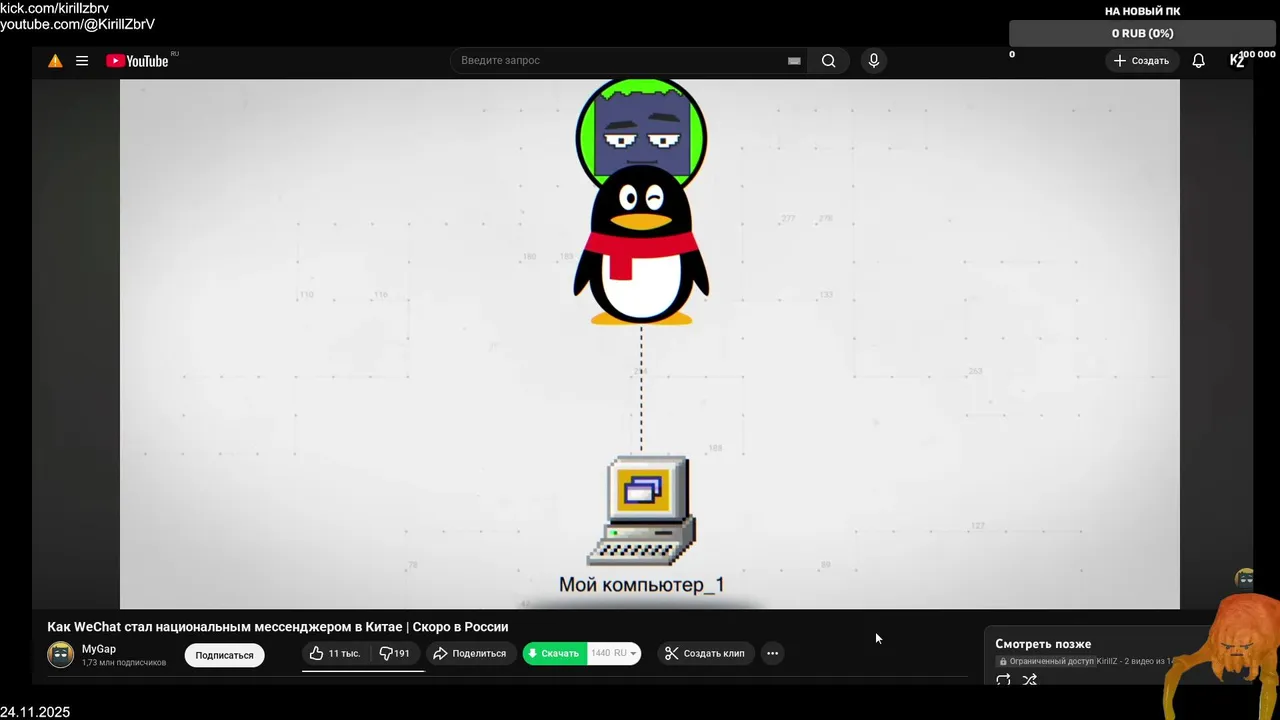This screenshot has height=720, width=1280.
Task: Click the magnifier search button
Action: click(x=828, y=61)
